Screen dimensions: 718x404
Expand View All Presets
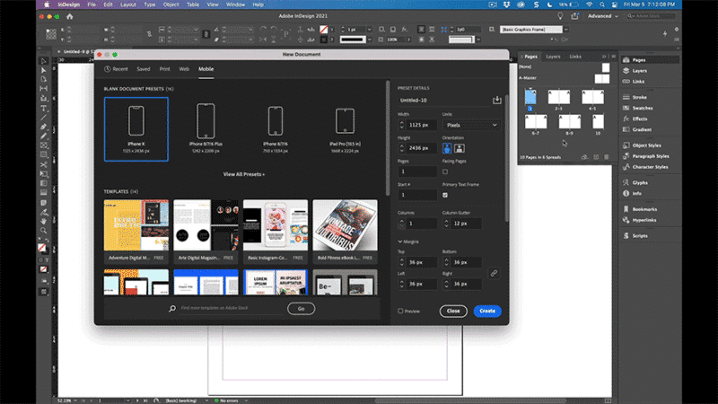[x=243, y=174]
